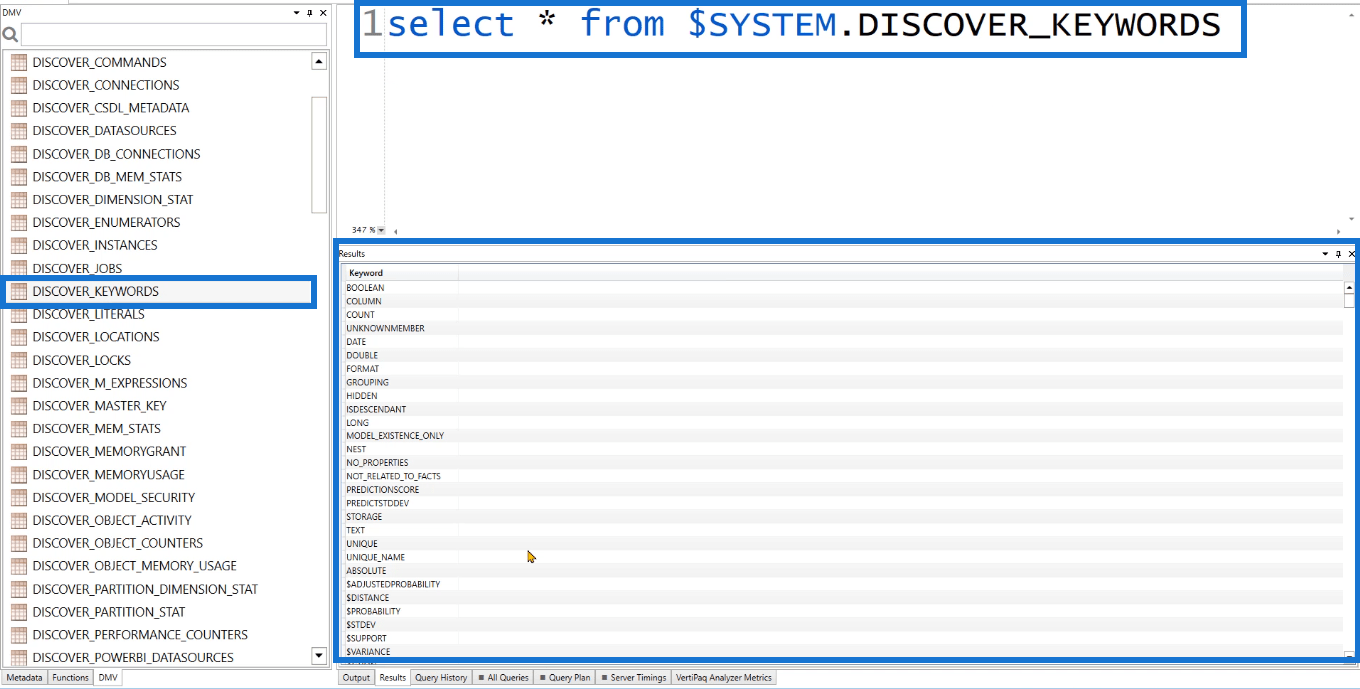Image resolution: width=1360 pixels, height=689 pixels.
Task: Click table icon next to DISCOVER_LOCKS
Action: coord(19,360)
